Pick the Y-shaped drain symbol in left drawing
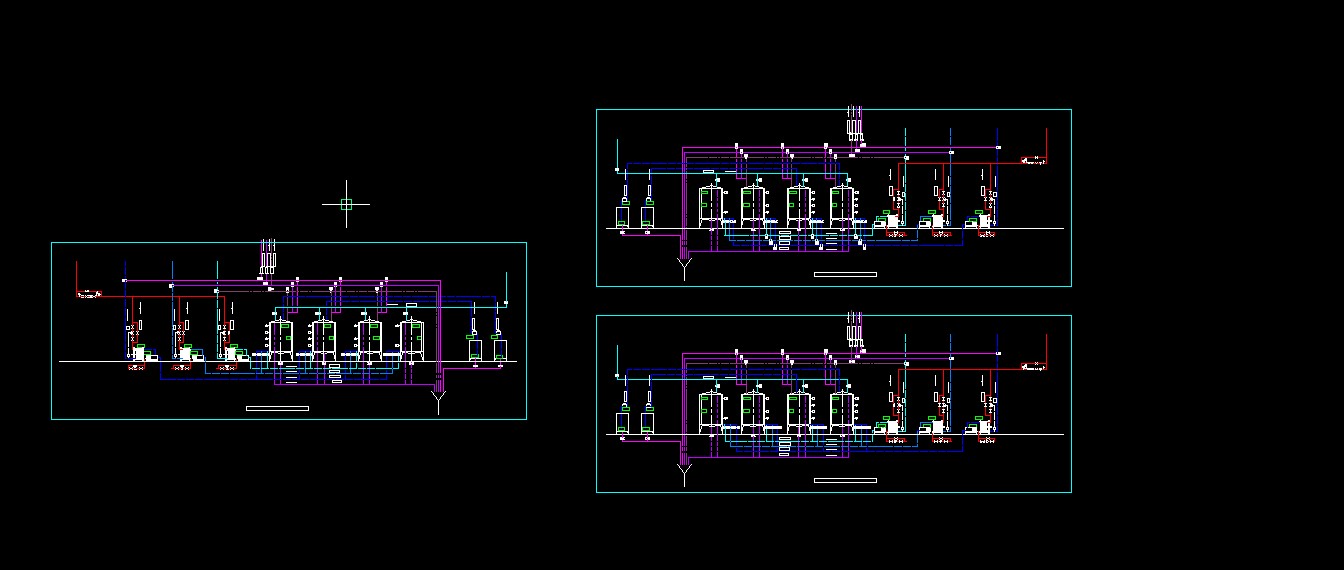This screenshot has width=1344, height=570. (438, 402)
